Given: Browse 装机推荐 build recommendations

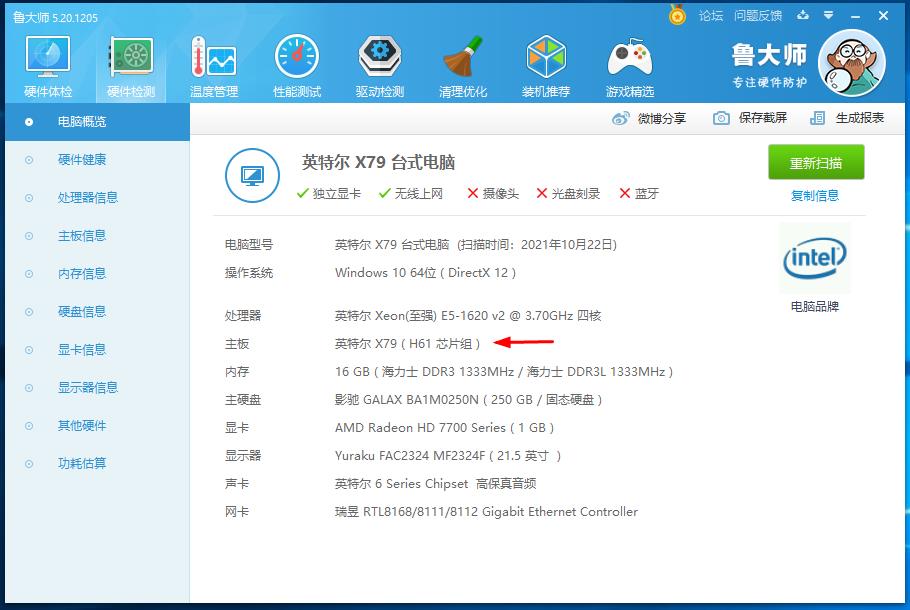Looking at the screenshot, I should coord(546,64).
